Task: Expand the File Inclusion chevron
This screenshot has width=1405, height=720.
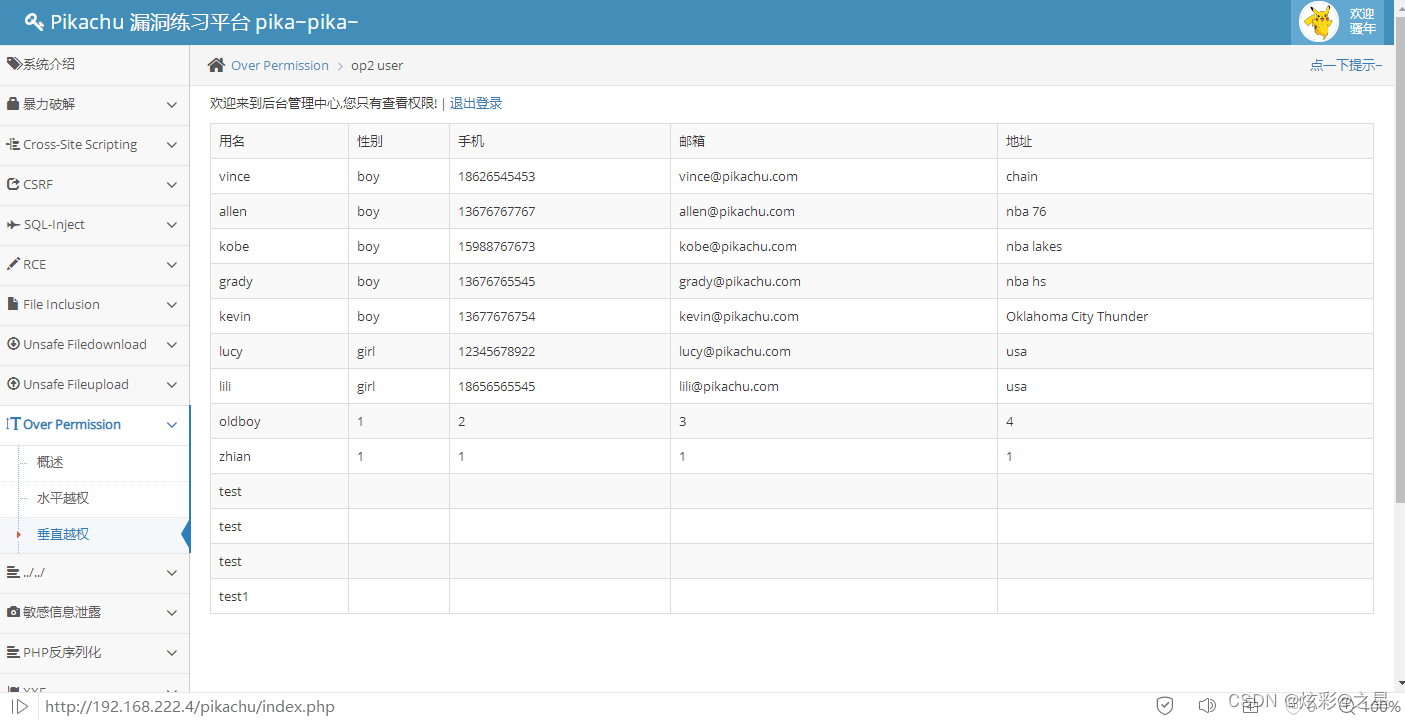Action: 172,304
